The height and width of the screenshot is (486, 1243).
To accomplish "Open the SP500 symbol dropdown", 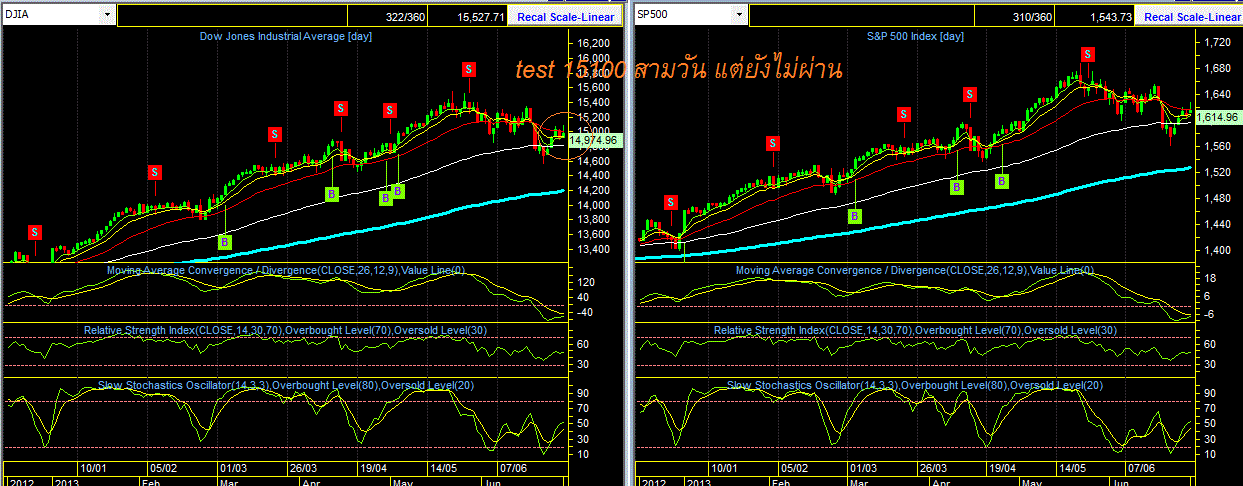I will pyautogui.click(x=739, y=16).
